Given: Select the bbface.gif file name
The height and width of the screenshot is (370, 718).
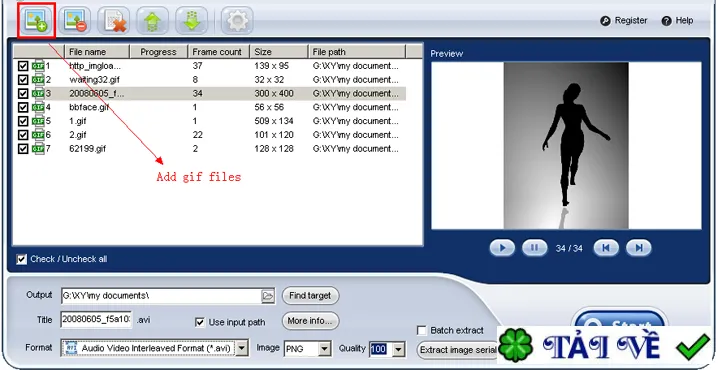Looking at the screenshot, I should point(89,107).
